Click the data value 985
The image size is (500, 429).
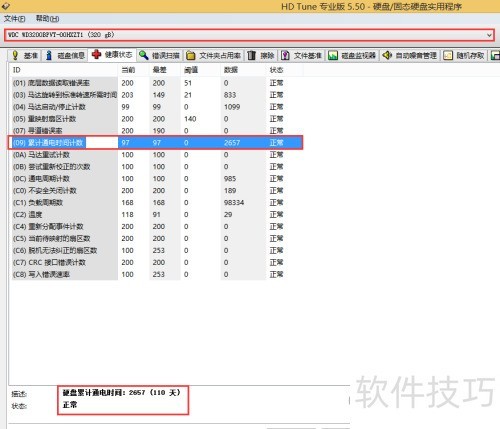coord(230,179)
